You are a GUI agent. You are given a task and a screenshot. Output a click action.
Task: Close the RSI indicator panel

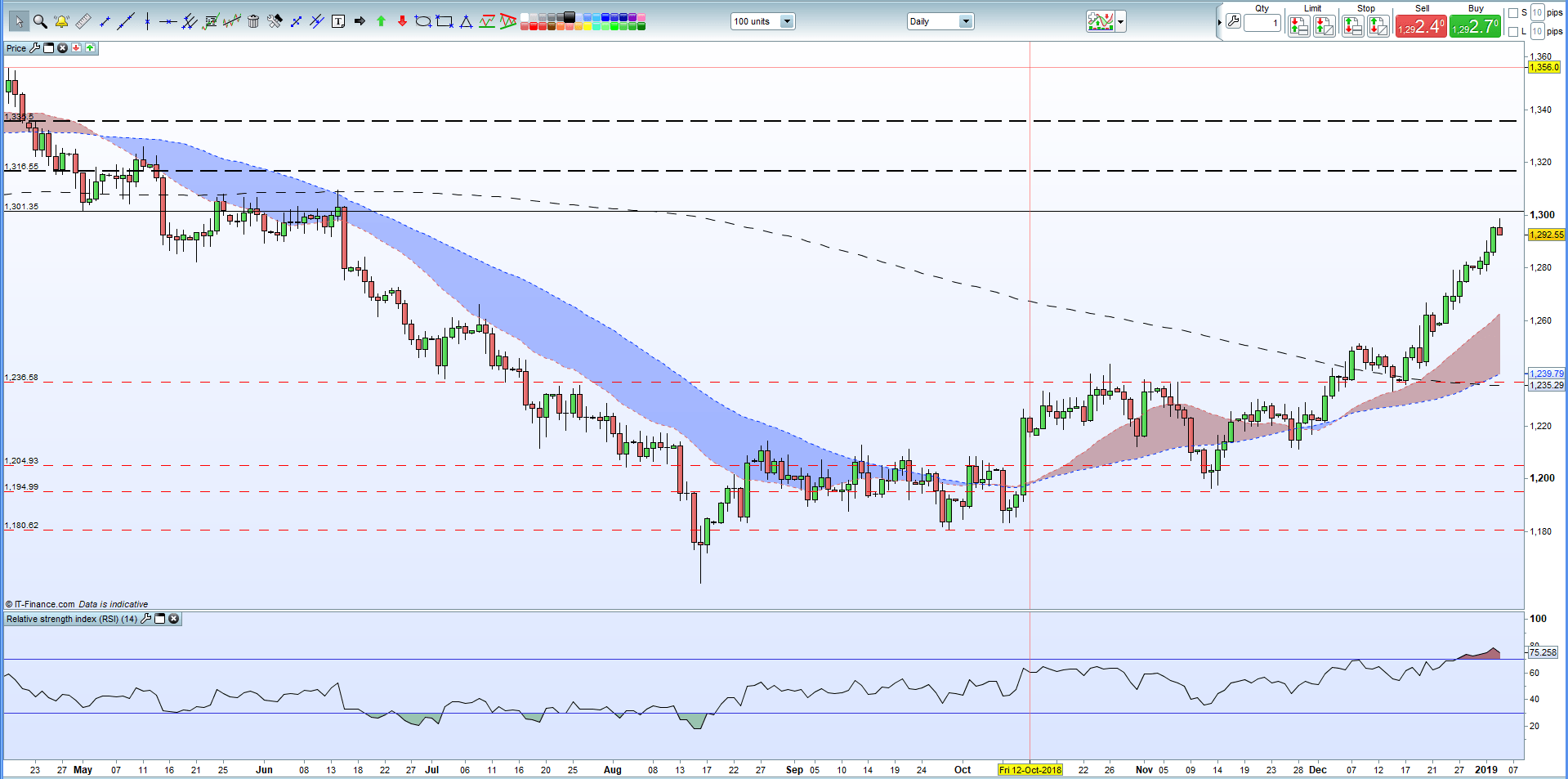[x=173, y=619]
